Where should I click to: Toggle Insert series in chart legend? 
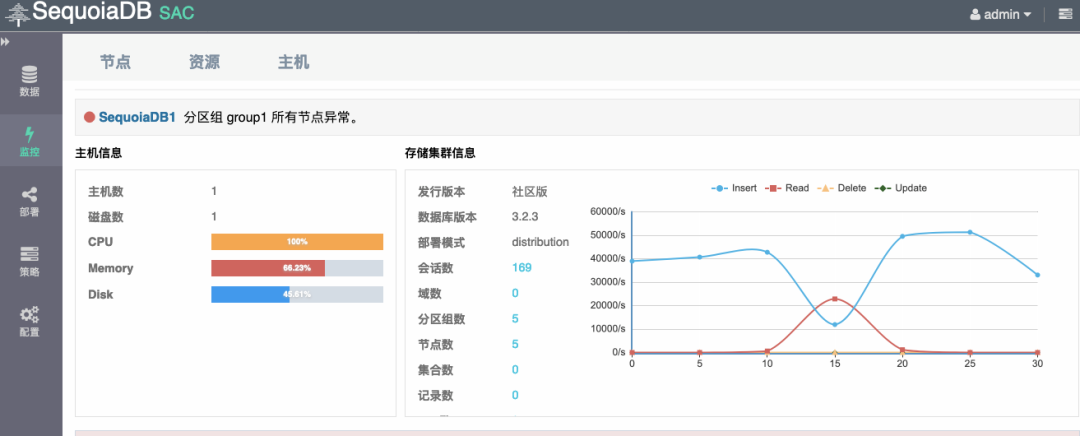pos(734,188)
